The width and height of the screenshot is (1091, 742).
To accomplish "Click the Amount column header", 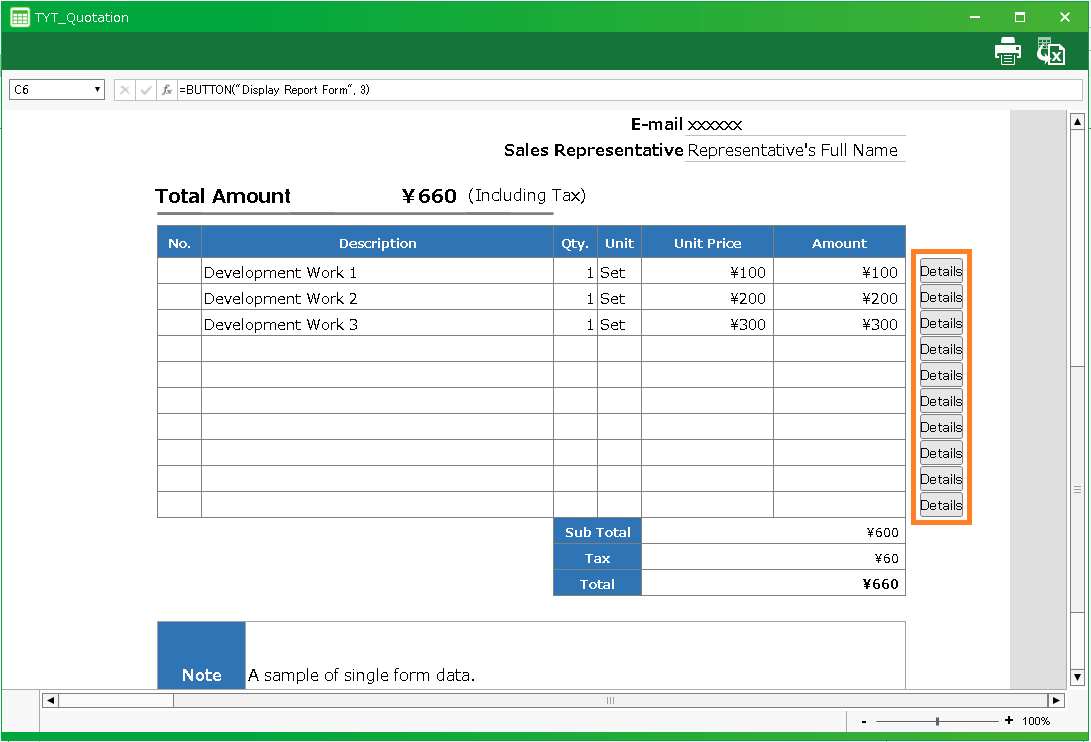I will click(x=839, y=243).
